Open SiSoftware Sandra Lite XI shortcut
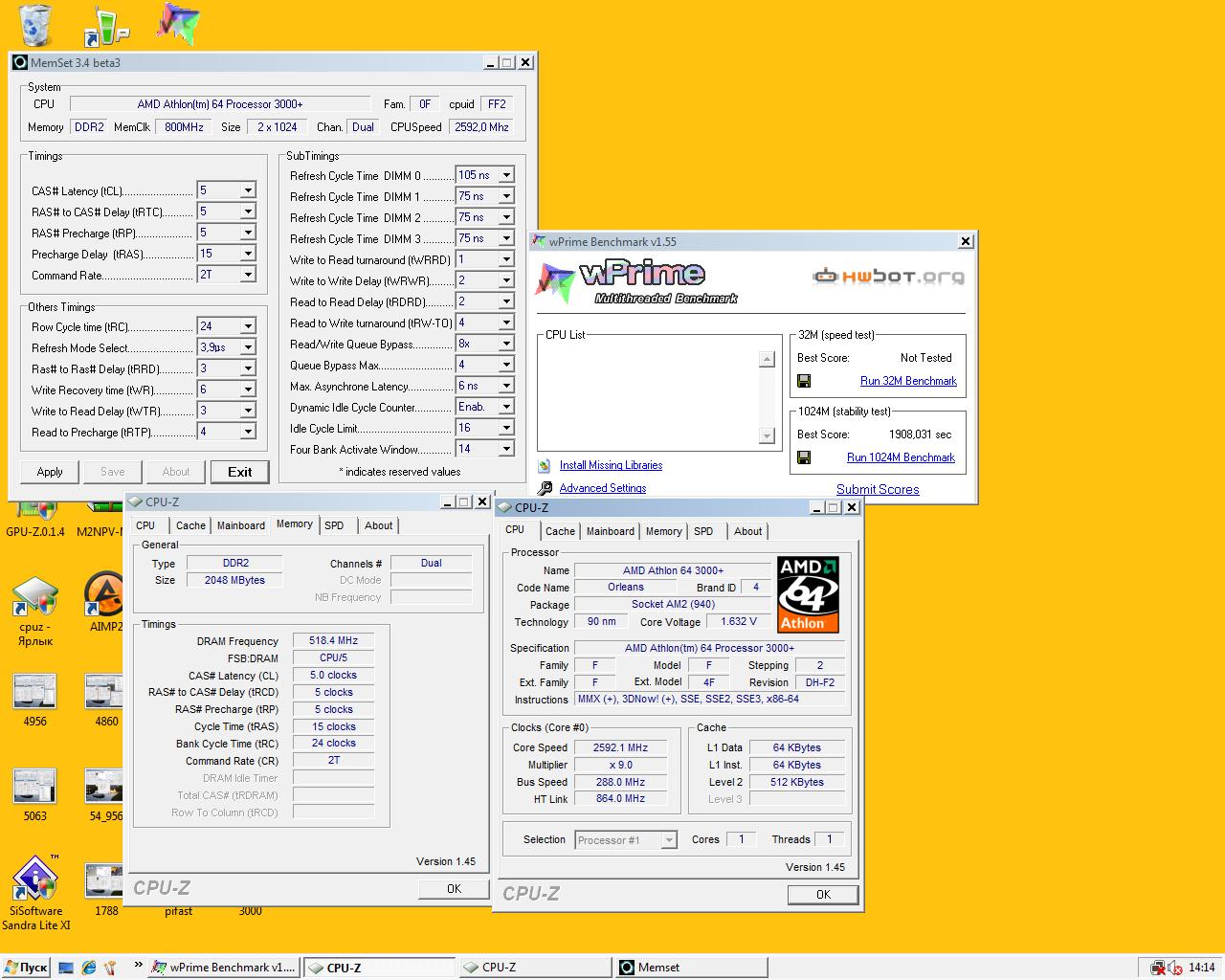The image size is (1225, 980). click(x=35, y=893)
